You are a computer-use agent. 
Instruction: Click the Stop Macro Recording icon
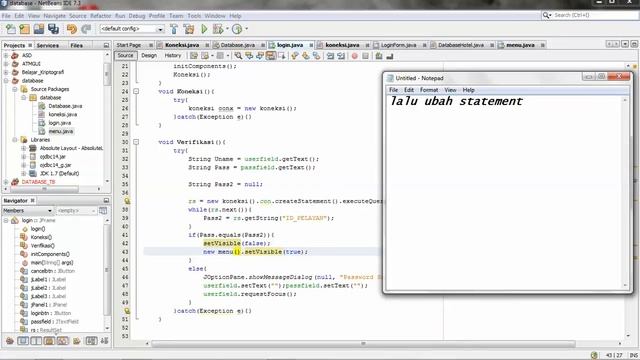click(365, 56)
